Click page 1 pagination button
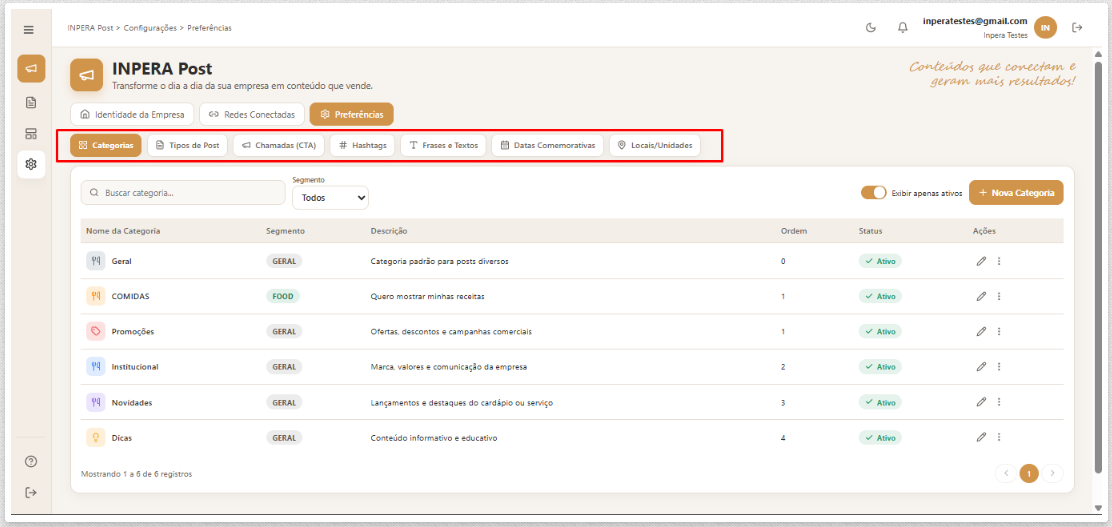This screenshot has width=1112, height=527. pyautogui.click(x=1029, y=473)
